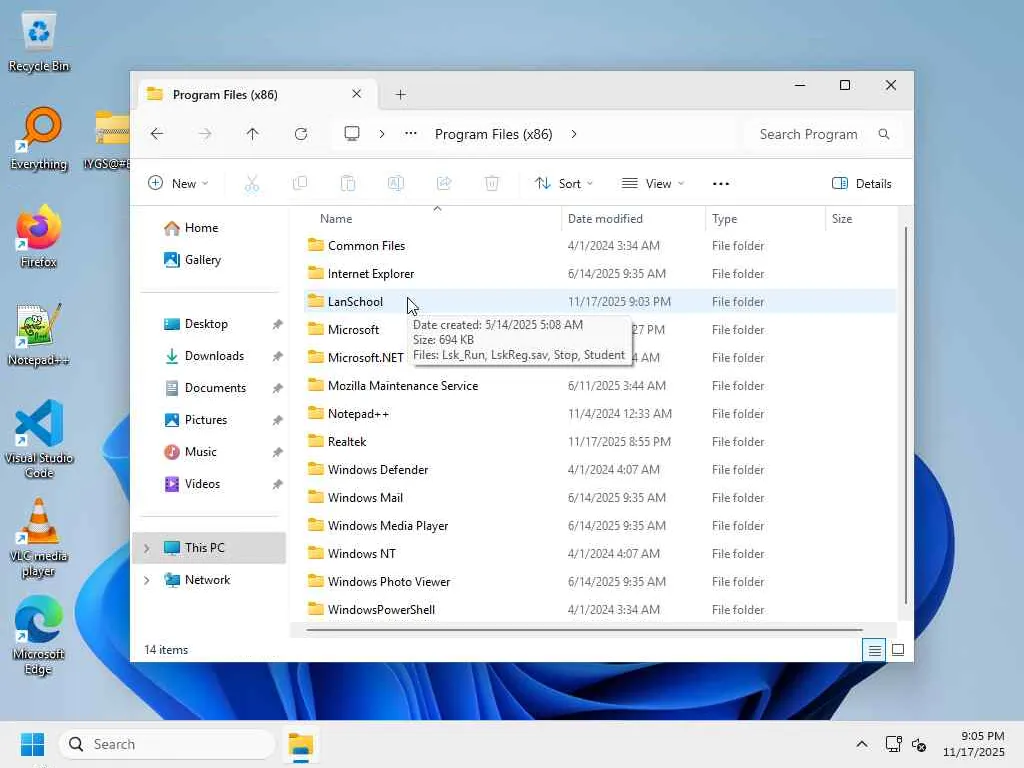Select the Visual Studio Code shortcut

(x=39, y=439)
